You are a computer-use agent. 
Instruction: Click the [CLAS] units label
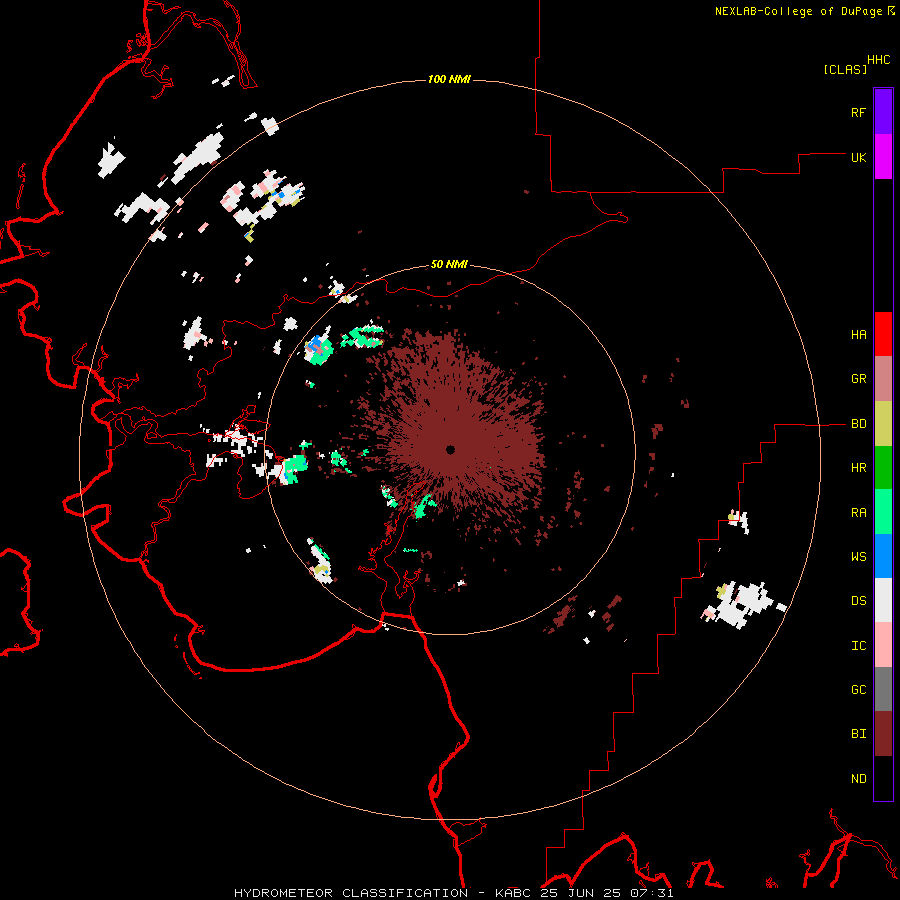pos(845,69)
